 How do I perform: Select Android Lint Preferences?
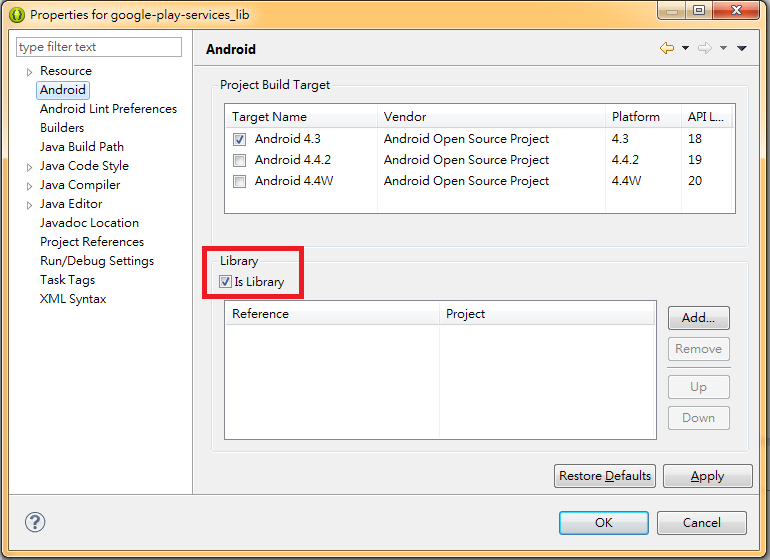pos(109,109)
